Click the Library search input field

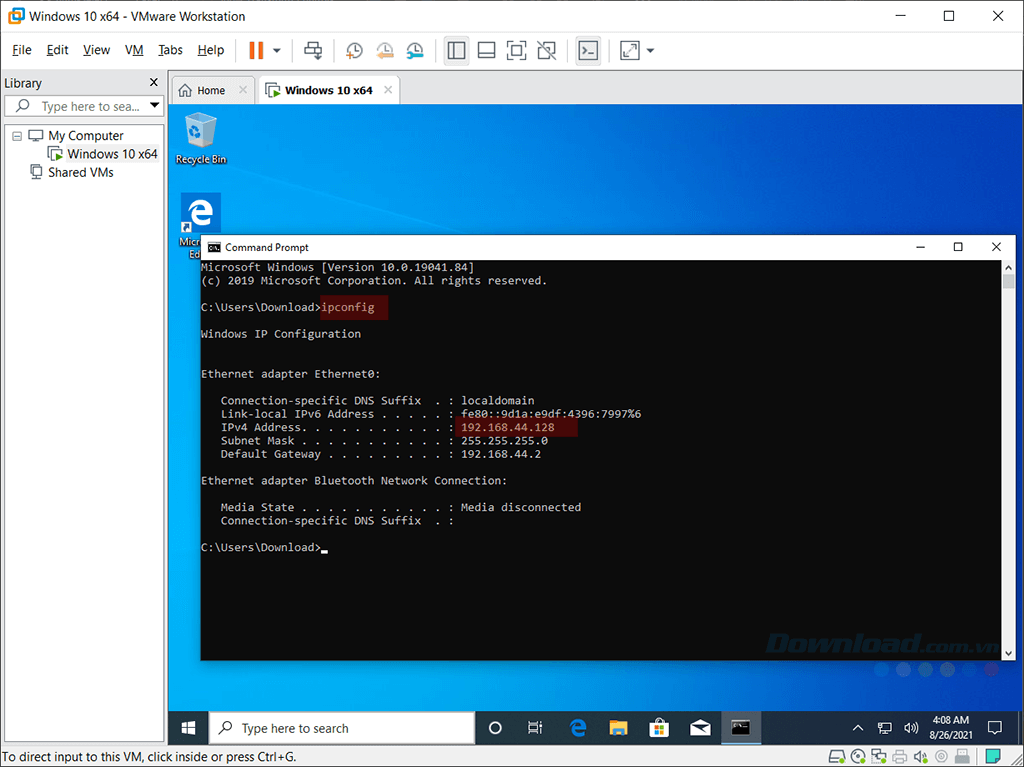pyautogui.click(x=89, y=106)
